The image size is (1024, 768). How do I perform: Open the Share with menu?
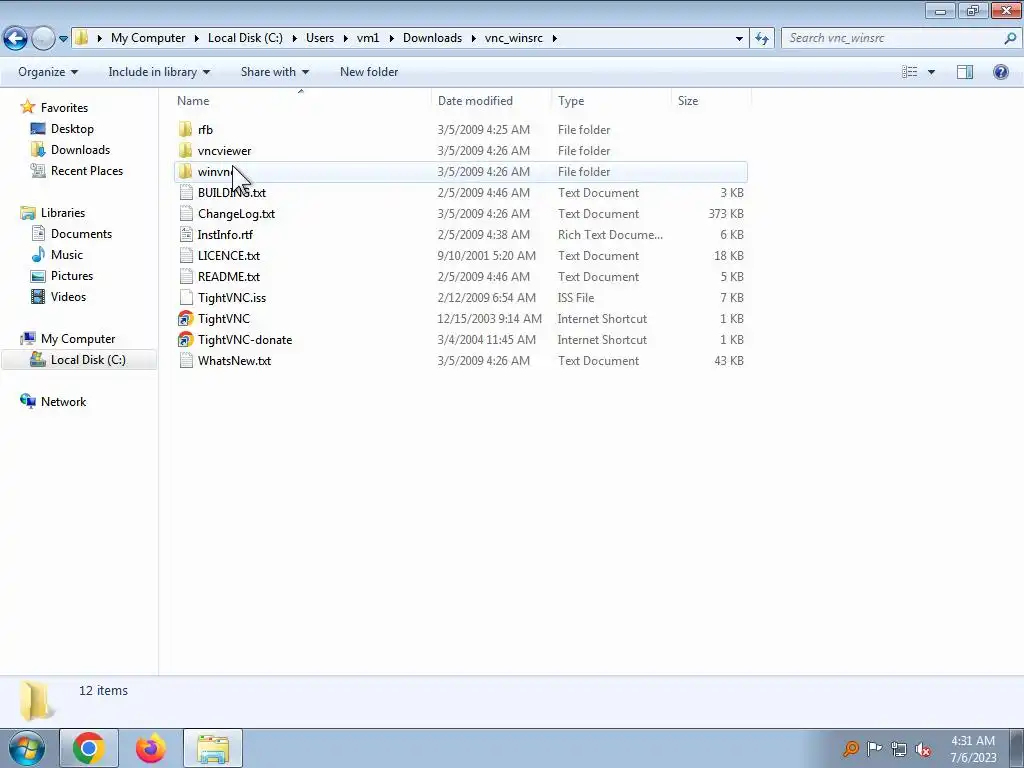274,72
